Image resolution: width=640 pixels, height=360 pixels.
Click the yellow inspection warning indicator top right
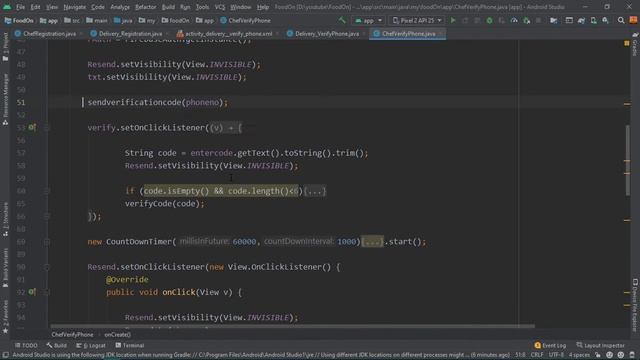coord(627,43)
